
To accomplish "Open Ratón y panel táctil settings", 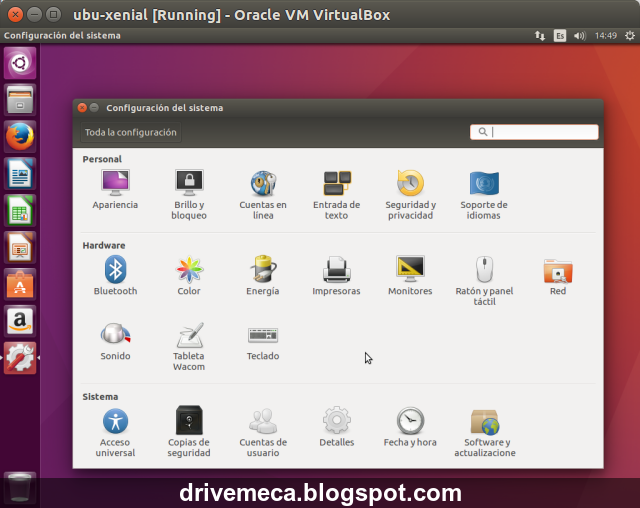I will tap(484, 281).
